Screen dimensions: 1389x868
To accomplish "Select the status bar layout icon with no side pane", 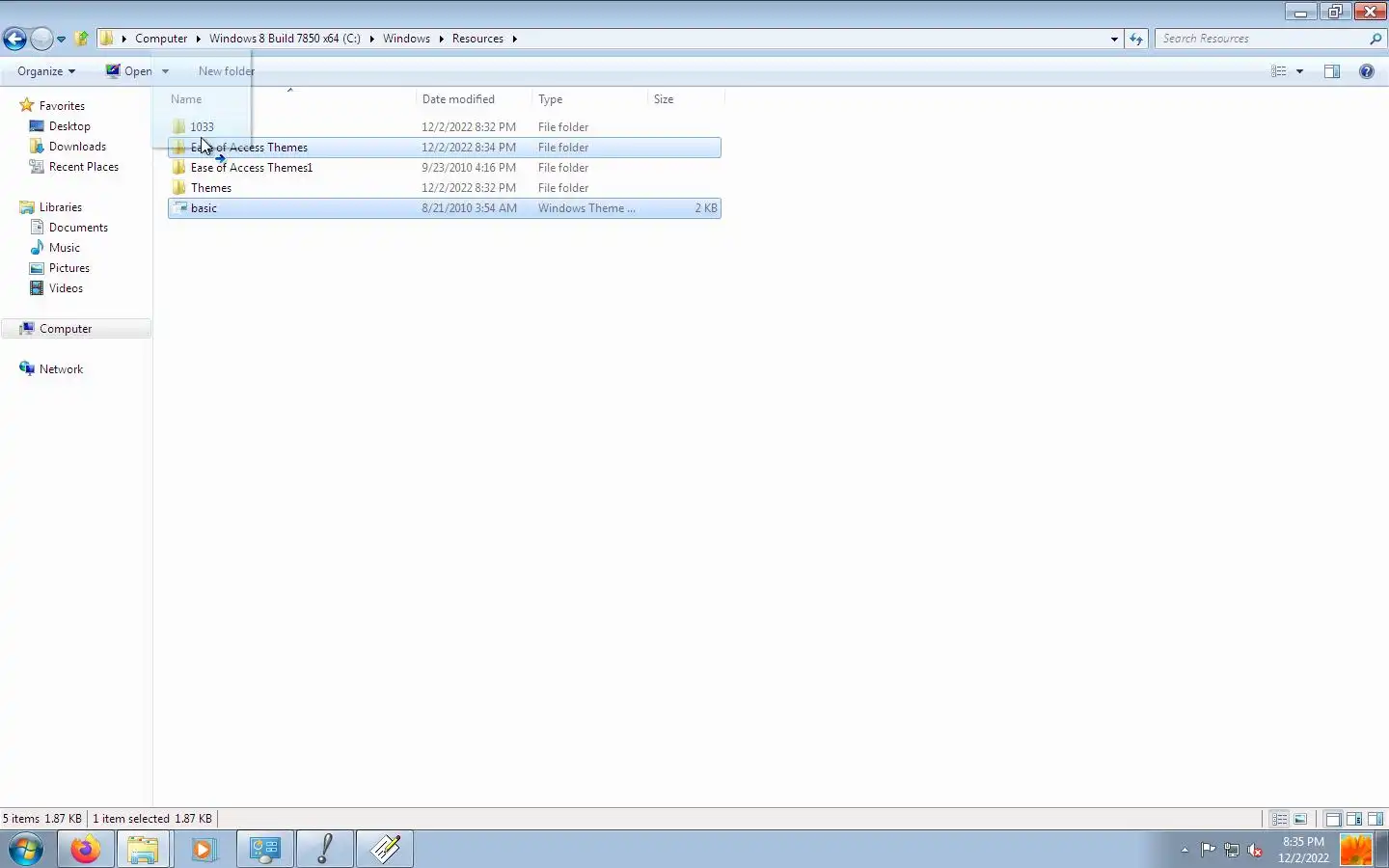I will (x=1333, y=820).
